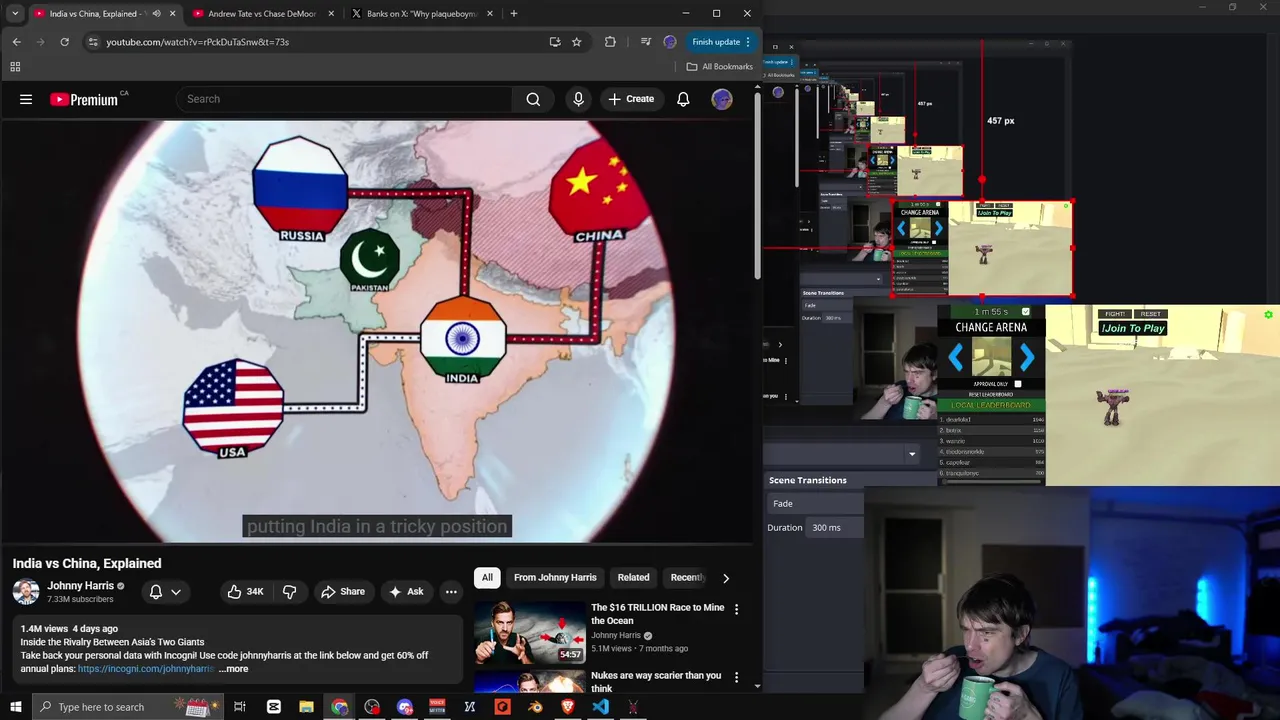Open options for Nukes are way scarier video
This screenshot has width=1280, height=720.
pyautogui.click(x=737, y=677)
